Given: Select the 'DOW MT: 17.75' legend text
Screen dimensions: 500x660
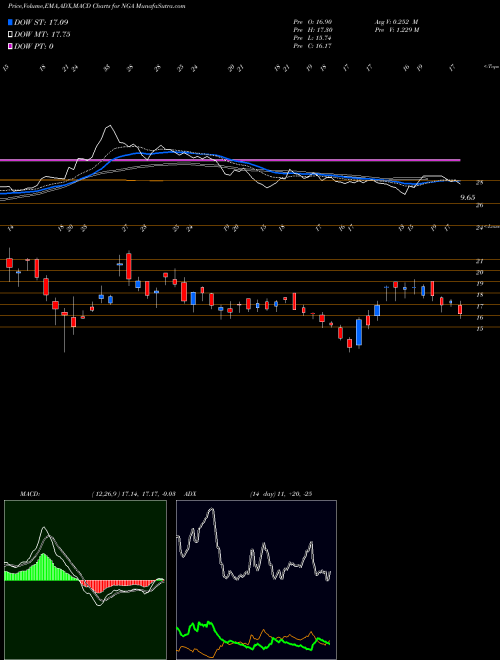Looking at the screenshot, I should coord(42,35).
